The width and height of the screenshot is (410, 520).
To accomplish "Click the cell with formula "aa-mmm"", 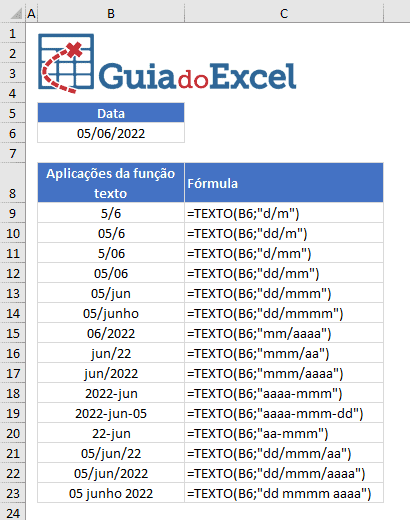I will coord(284,433).
